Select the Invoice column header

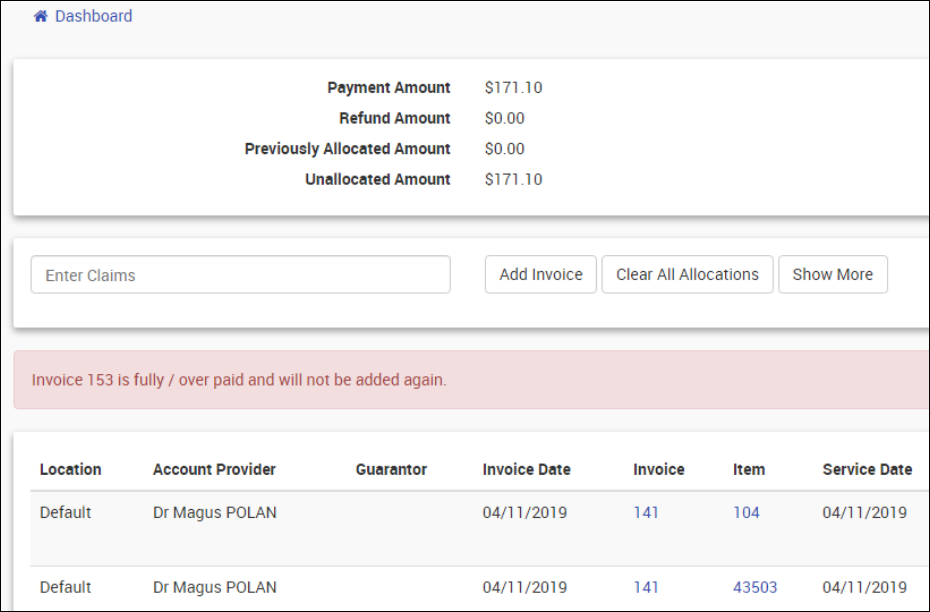coord(658,469)
